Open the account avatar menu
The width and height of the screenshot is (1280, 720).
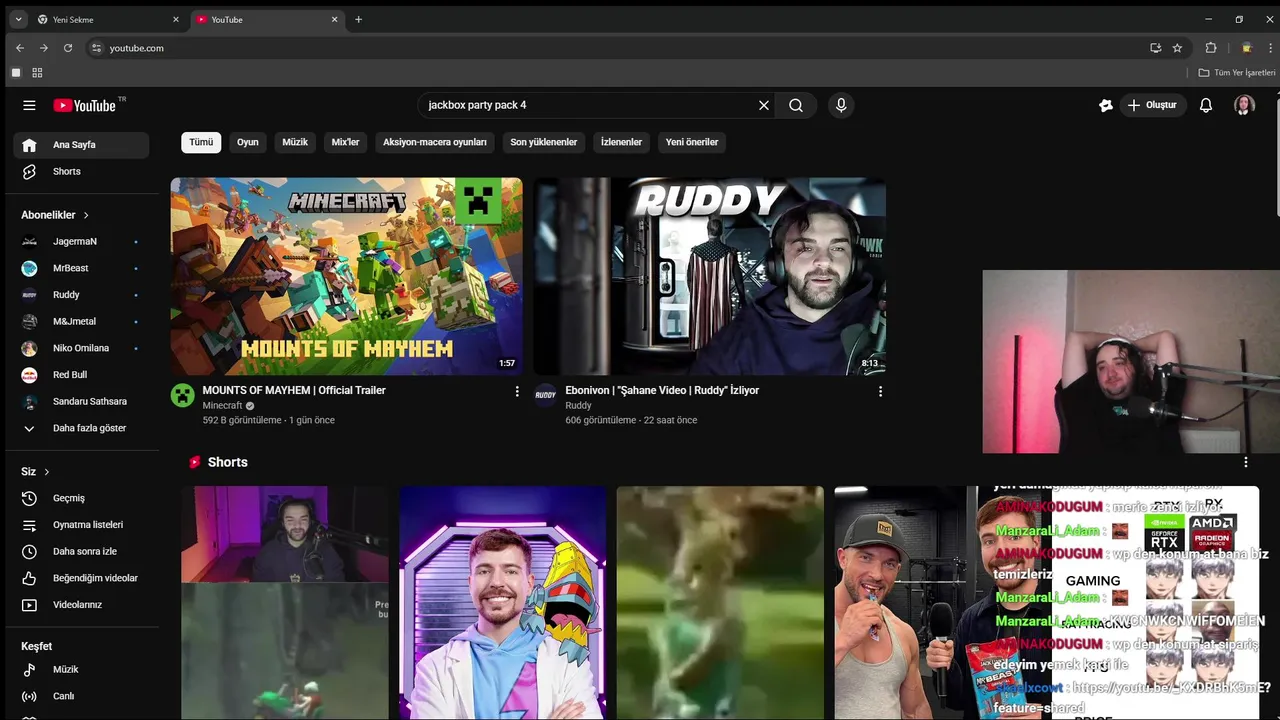point(1244,105)
